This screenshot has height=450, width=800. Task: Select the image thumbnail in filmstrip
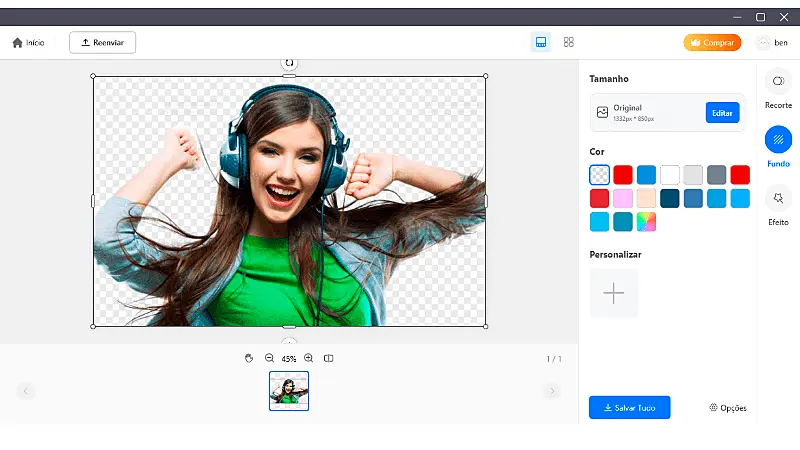pyautogui.click(x=289, y=391)
